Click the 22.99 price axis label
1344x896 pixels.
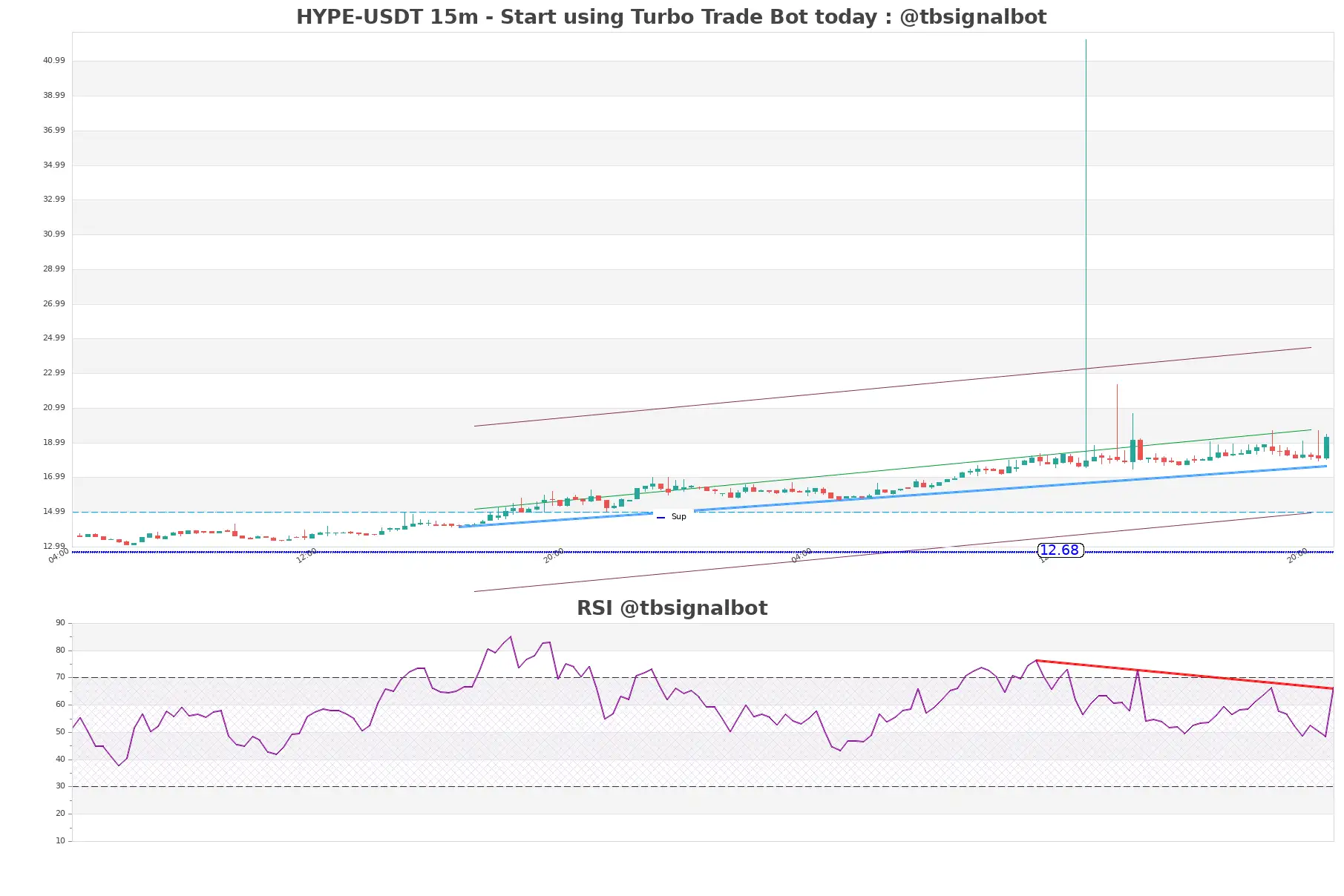tap(54, 373)
